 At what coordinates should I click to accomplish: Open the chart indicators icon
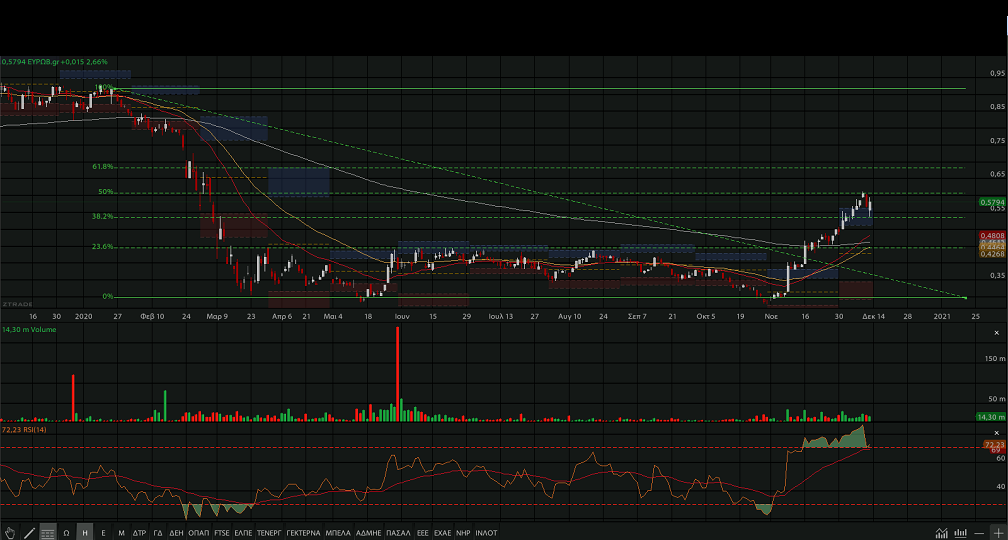coord(941,533)
